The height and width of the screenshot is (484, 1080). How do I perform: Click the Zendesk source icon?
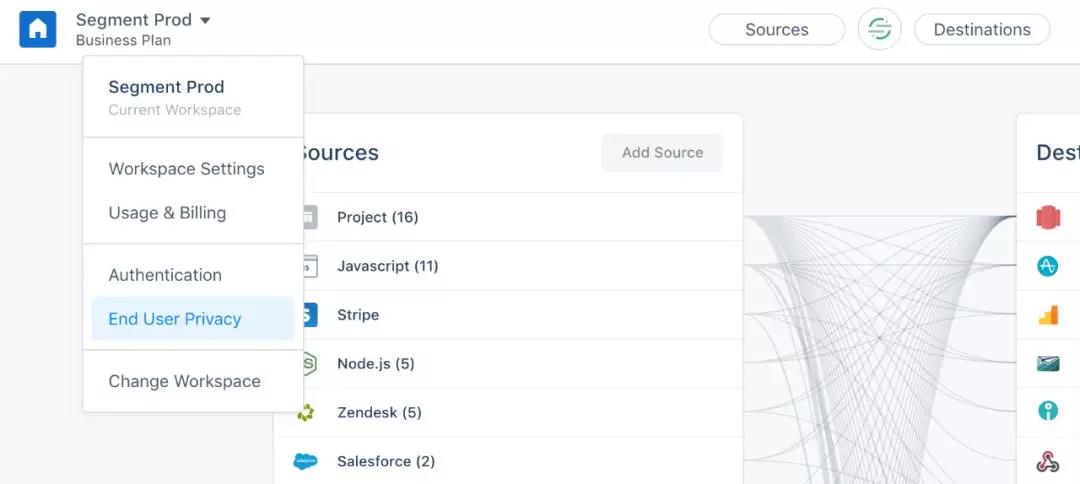click(x=306, y=413)
